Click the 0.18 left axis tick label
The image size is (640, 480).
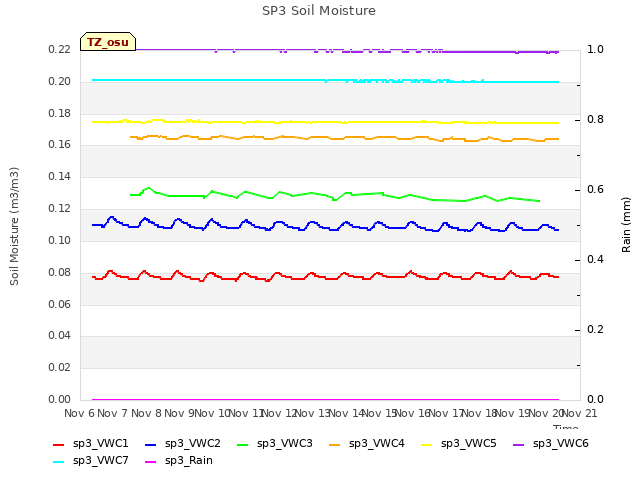click(x=59, y=113)
